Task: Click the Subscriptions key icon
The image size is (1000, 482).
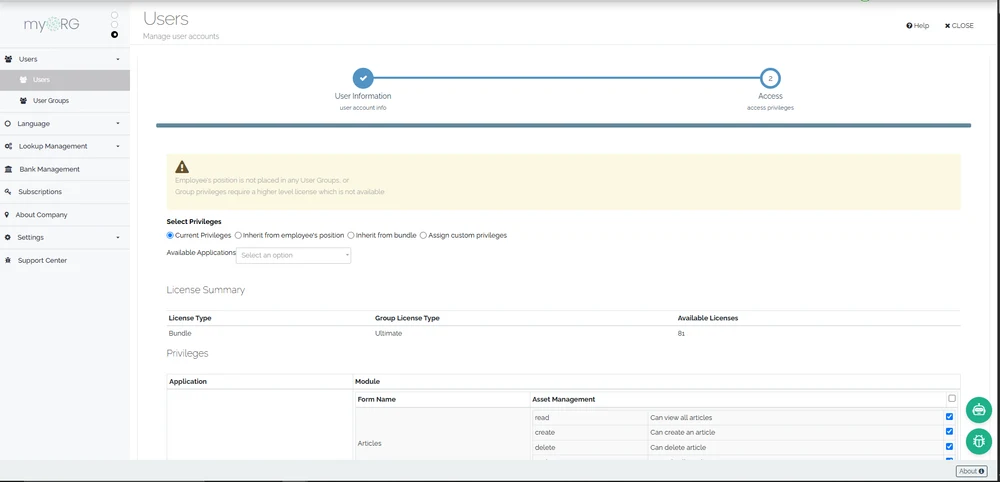Action: (x=8, y=191)
